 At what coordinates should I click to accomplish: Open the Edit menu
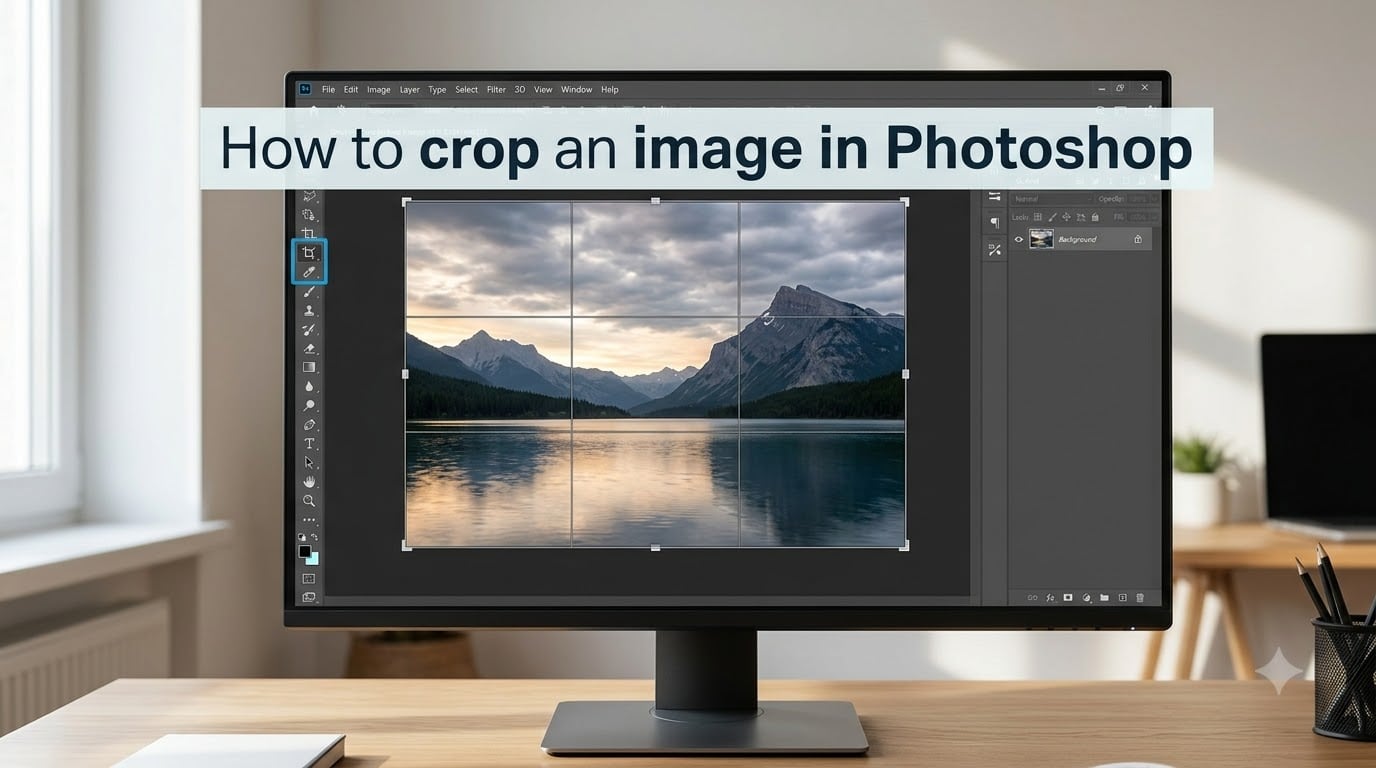(351, 90)
